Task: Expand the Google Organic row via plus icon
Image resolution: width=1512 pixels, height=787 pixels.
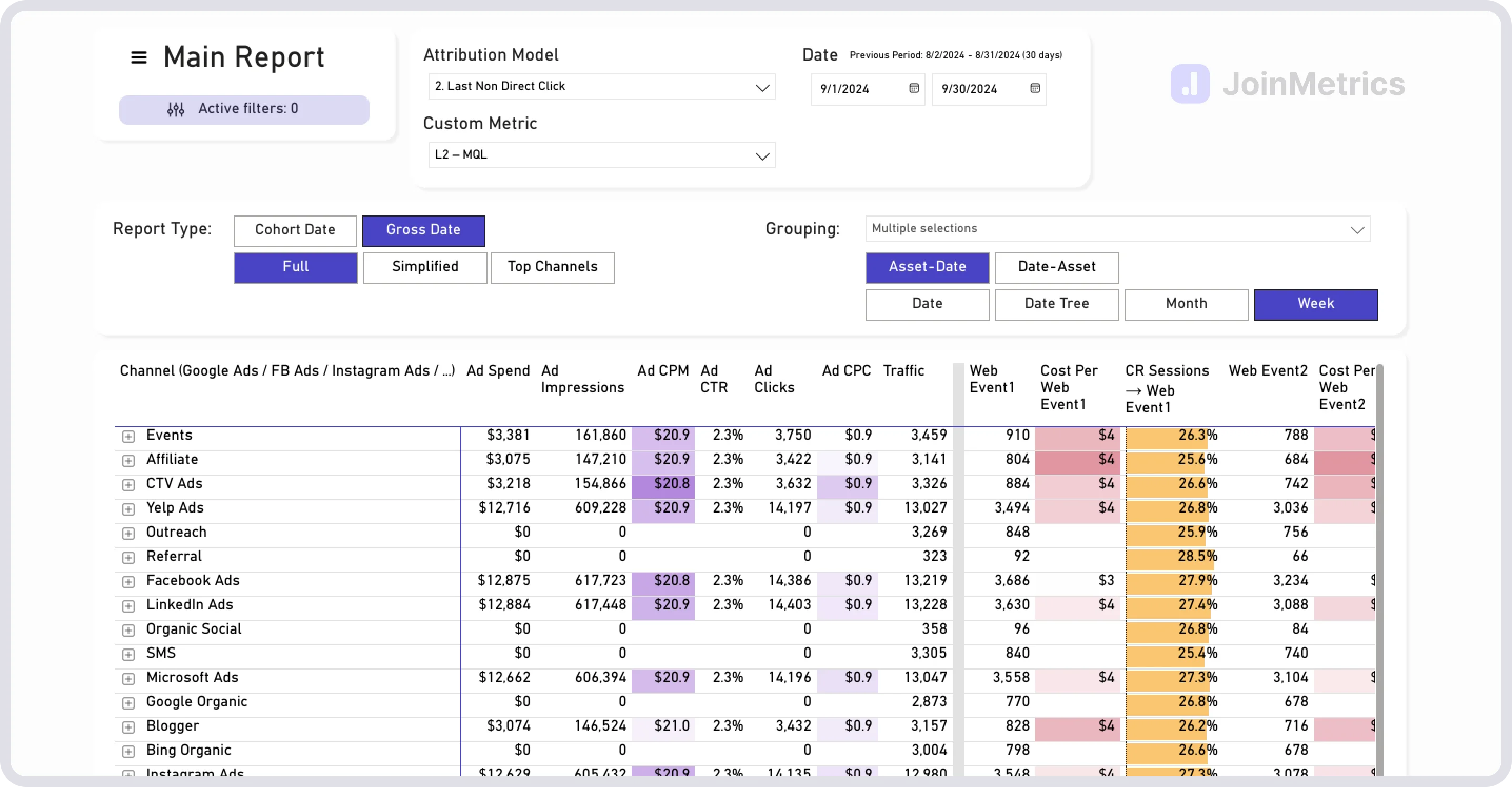Action: (128, 703)
